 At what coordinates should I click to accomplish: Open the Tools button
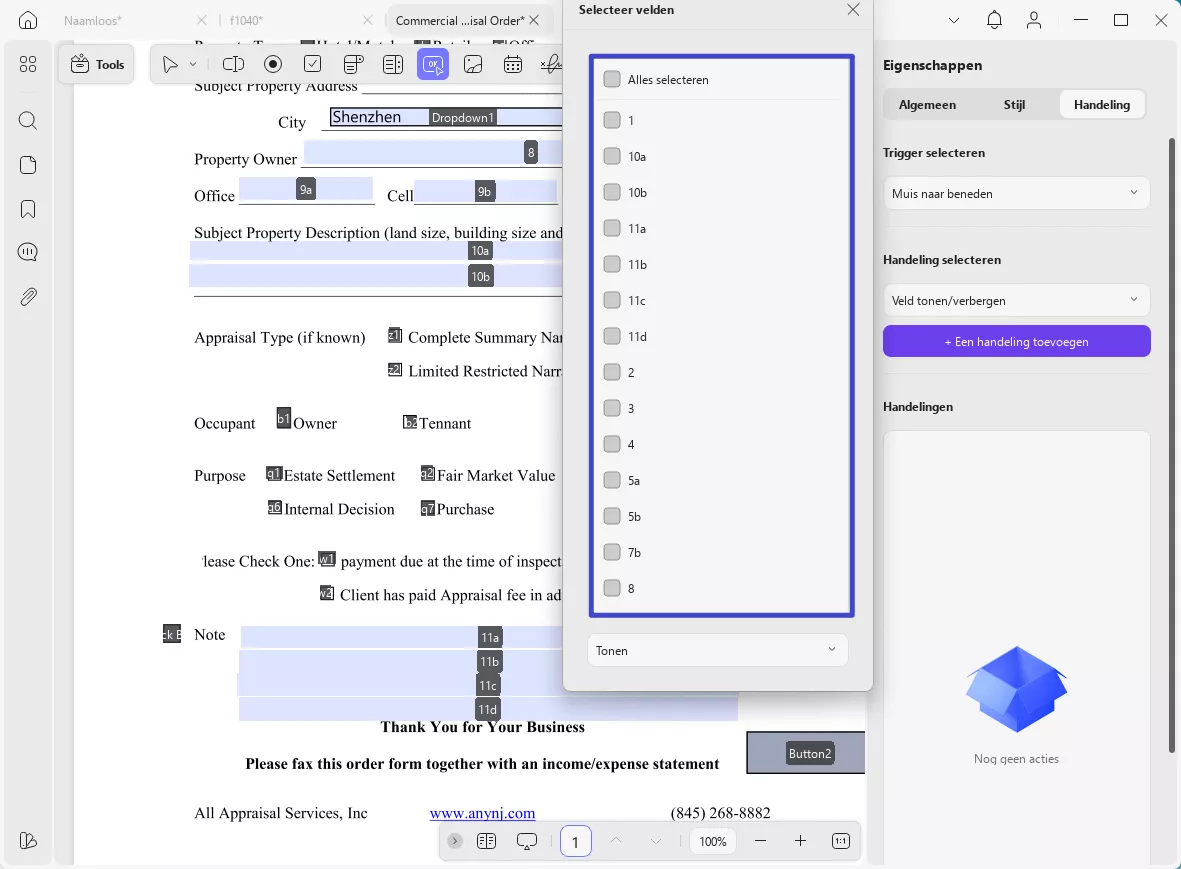tap(97, 65)
